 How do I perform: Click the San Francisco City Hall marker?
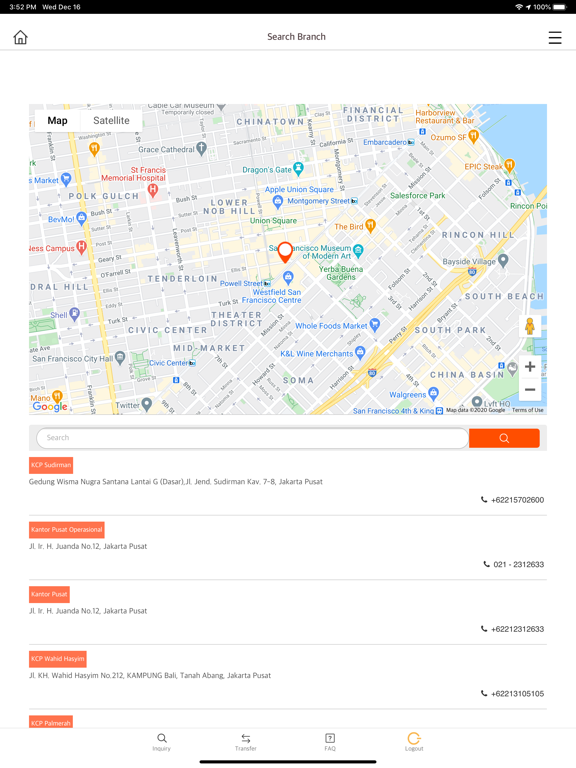120,358
